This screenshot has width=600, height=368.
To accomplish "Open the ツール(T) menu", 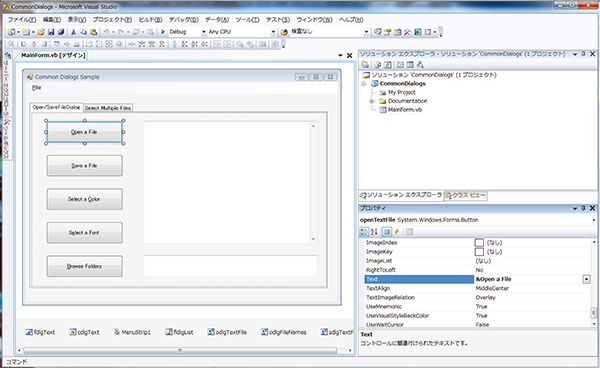I will [x=247, y=20].
